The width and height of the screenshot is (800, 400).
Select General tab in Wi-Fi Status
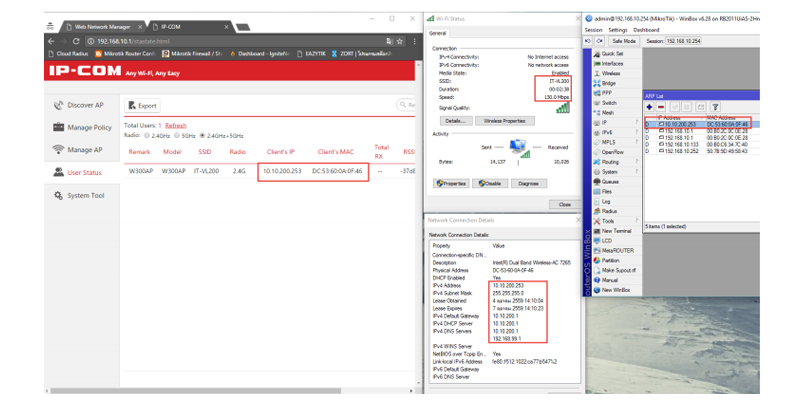pyautogui.click(x=437, y=33)
